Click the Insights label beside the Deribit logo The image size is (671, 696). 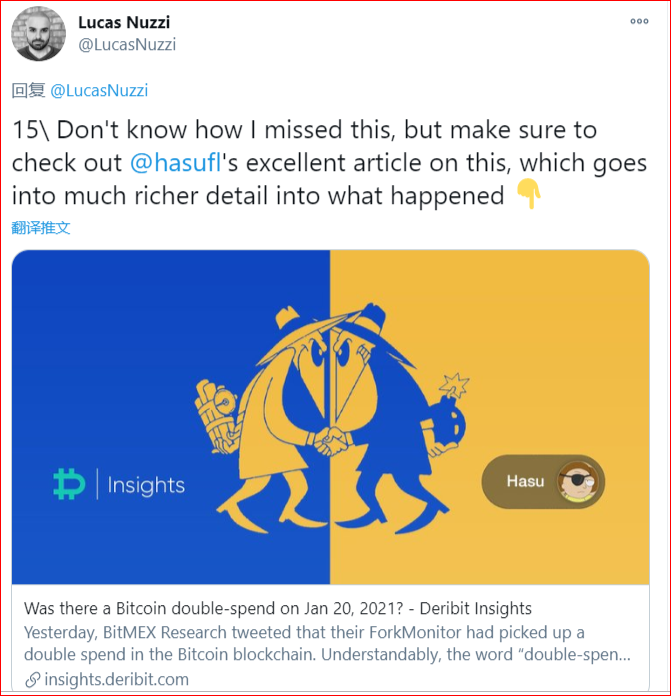coord(146,486)
